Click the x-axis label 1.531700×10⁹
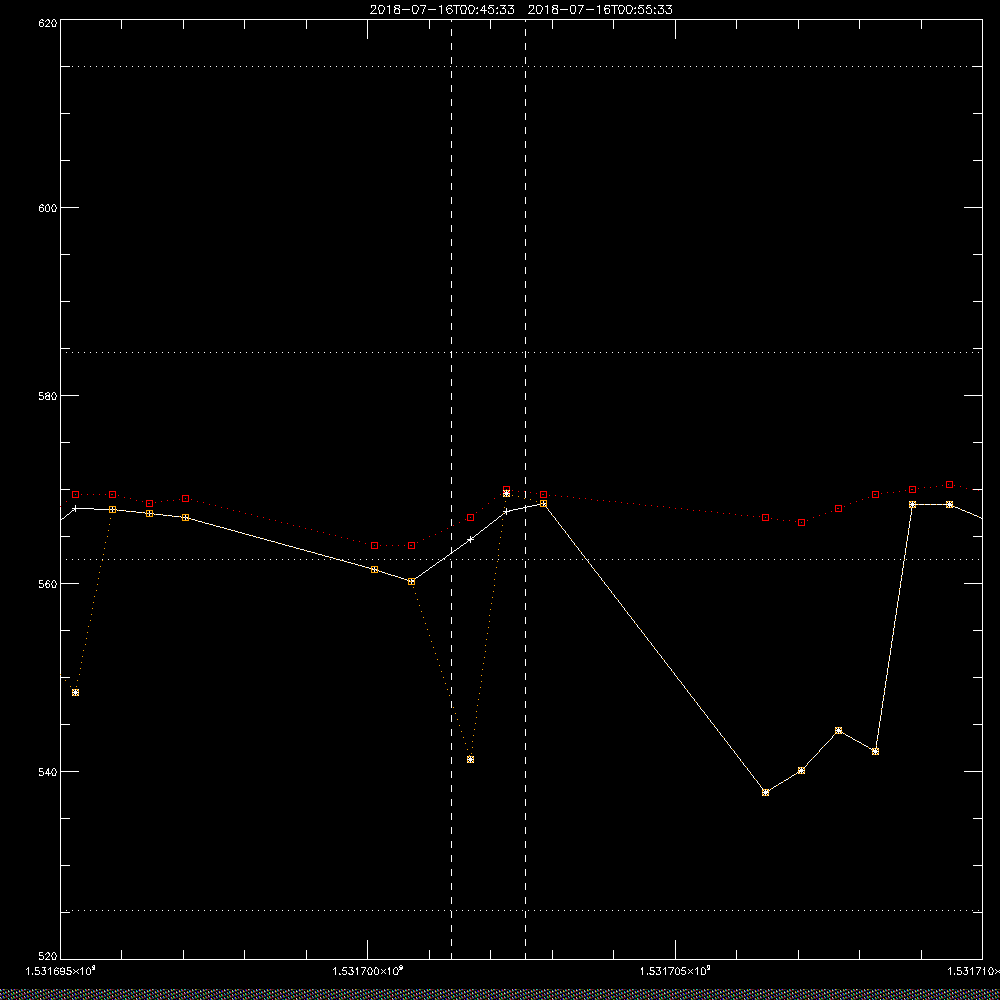 click(x=368, y=971)
